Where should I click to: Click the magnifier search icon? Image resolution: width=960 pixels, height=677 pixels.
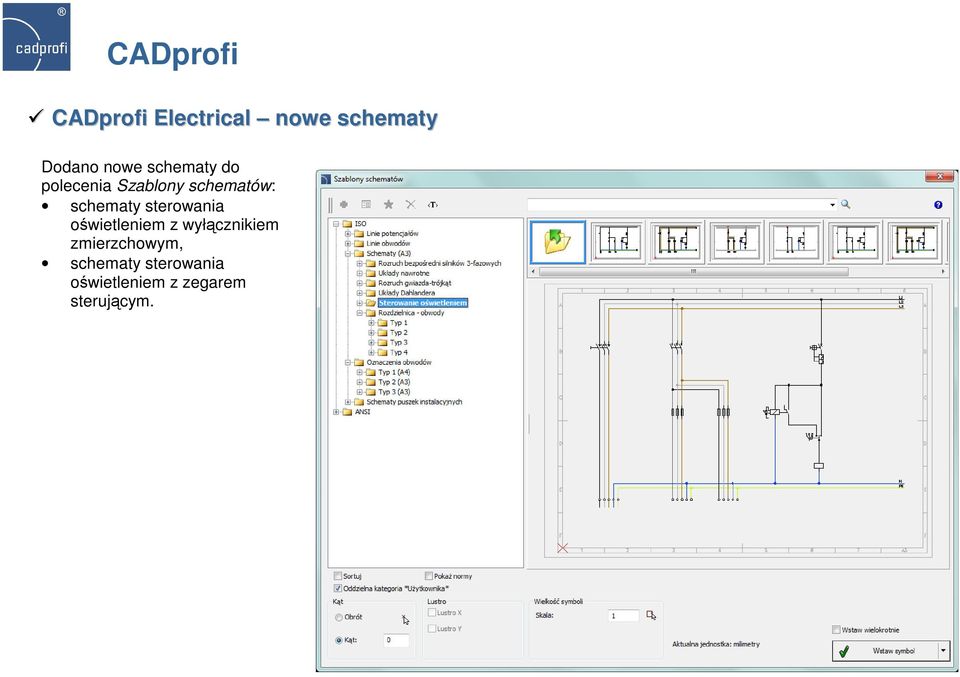846,204
